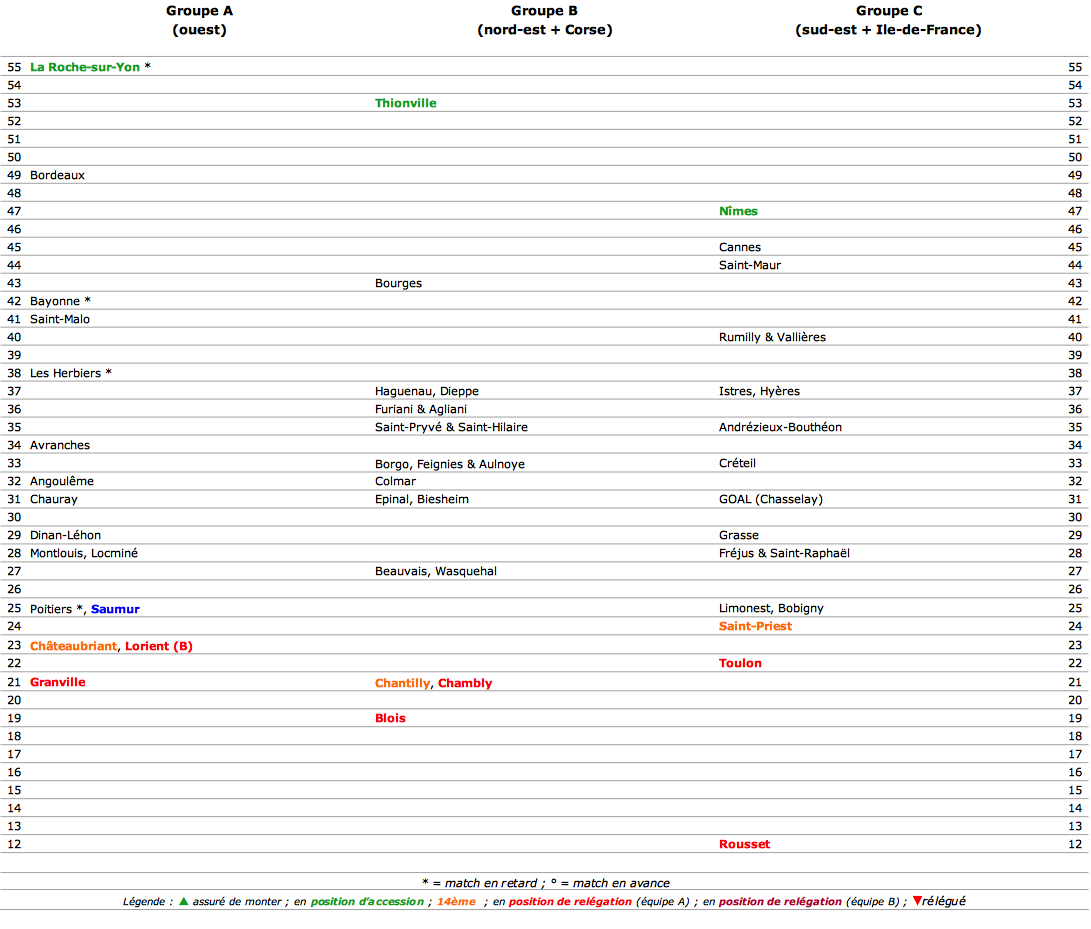The height and width of the screenshot is (929, 1091).
Task: Click red Granville at 21 points
Action: [x=58, y=682]
